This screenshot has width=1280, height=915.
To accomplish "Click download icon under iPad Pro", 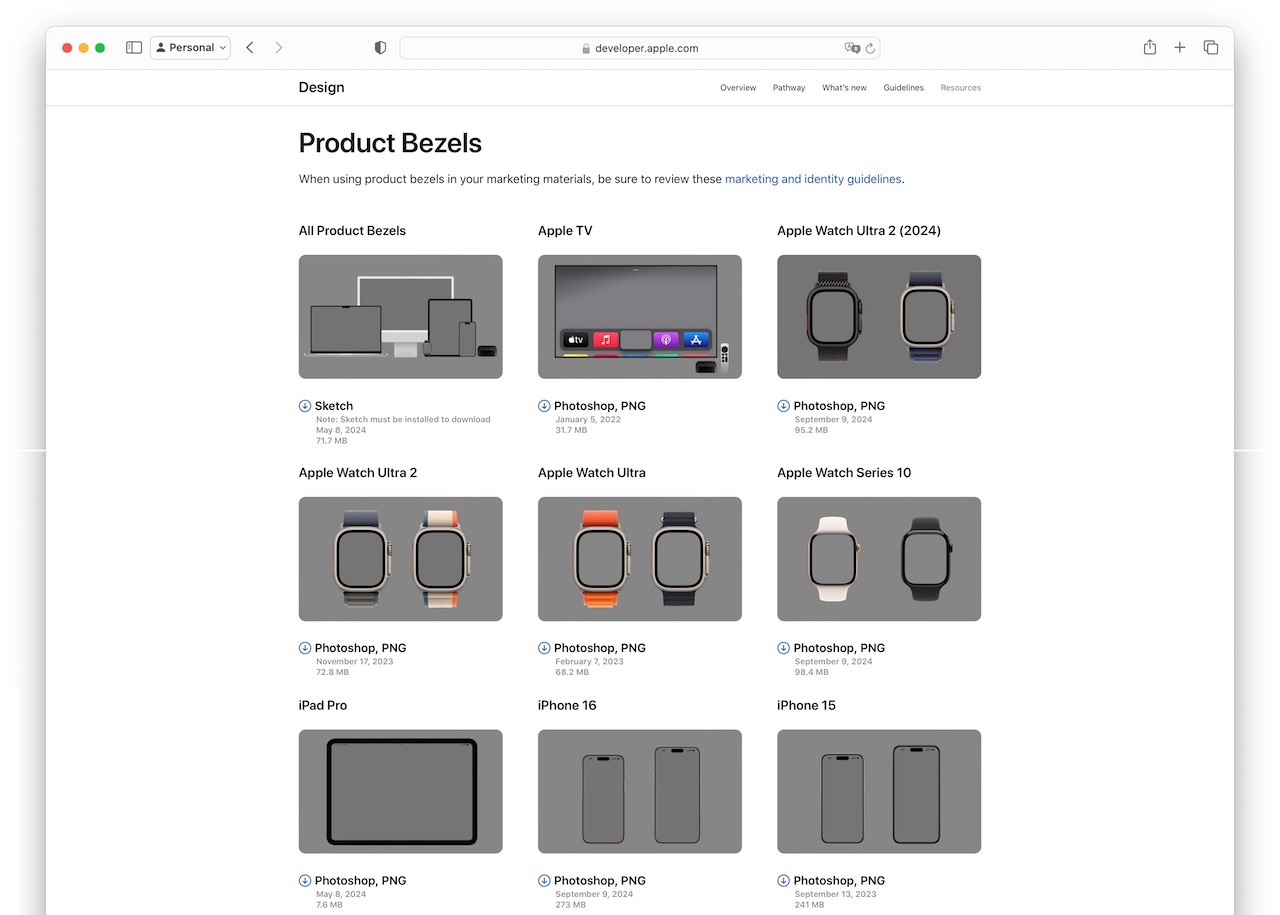I will [x=305, y=881].
